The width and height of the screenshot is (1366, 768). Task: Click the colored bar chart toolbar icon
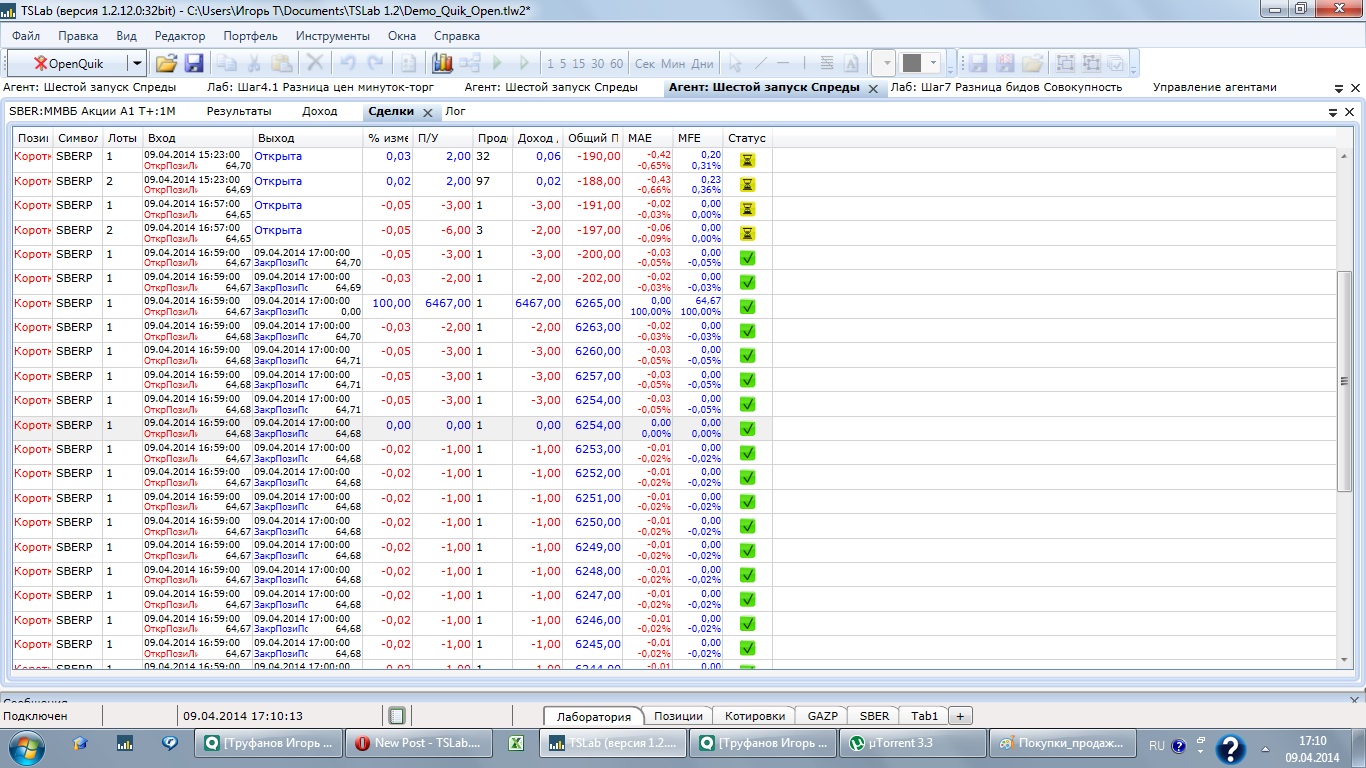pos(442,63)
